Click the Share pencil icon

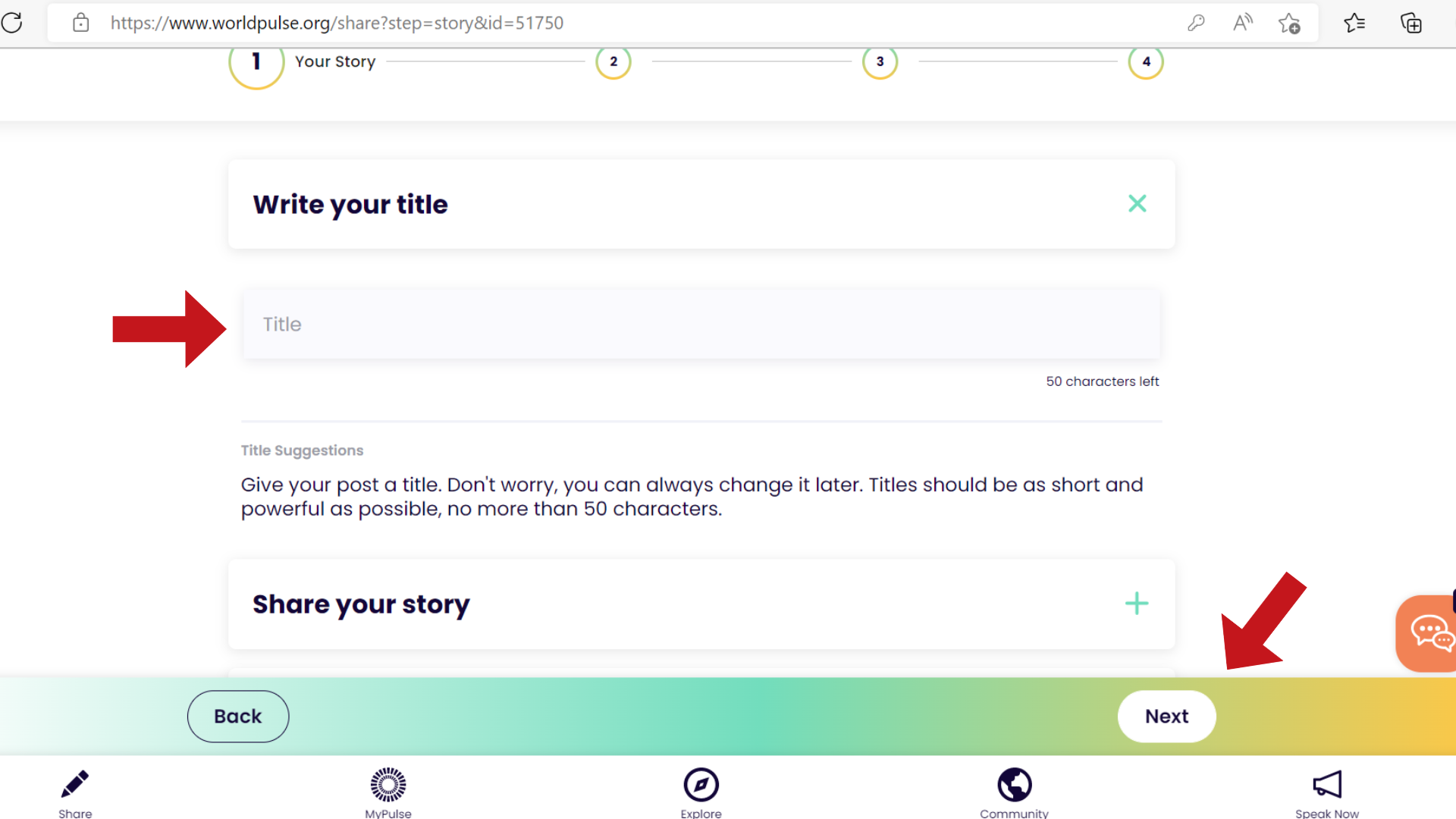[x=75, y=785]
